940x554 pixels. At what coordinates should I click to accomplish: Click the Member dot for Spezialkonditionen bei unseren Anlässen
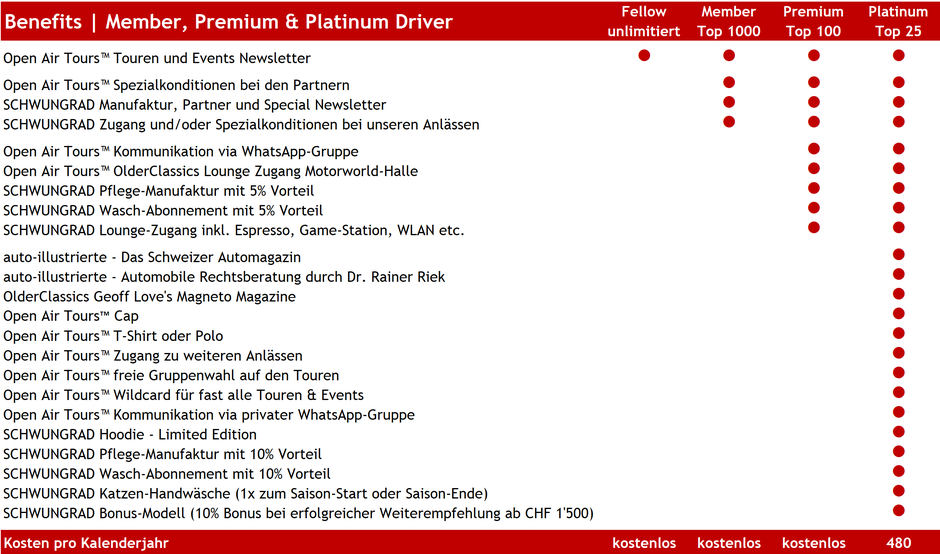pyautogui.click(x=729, y=122)
